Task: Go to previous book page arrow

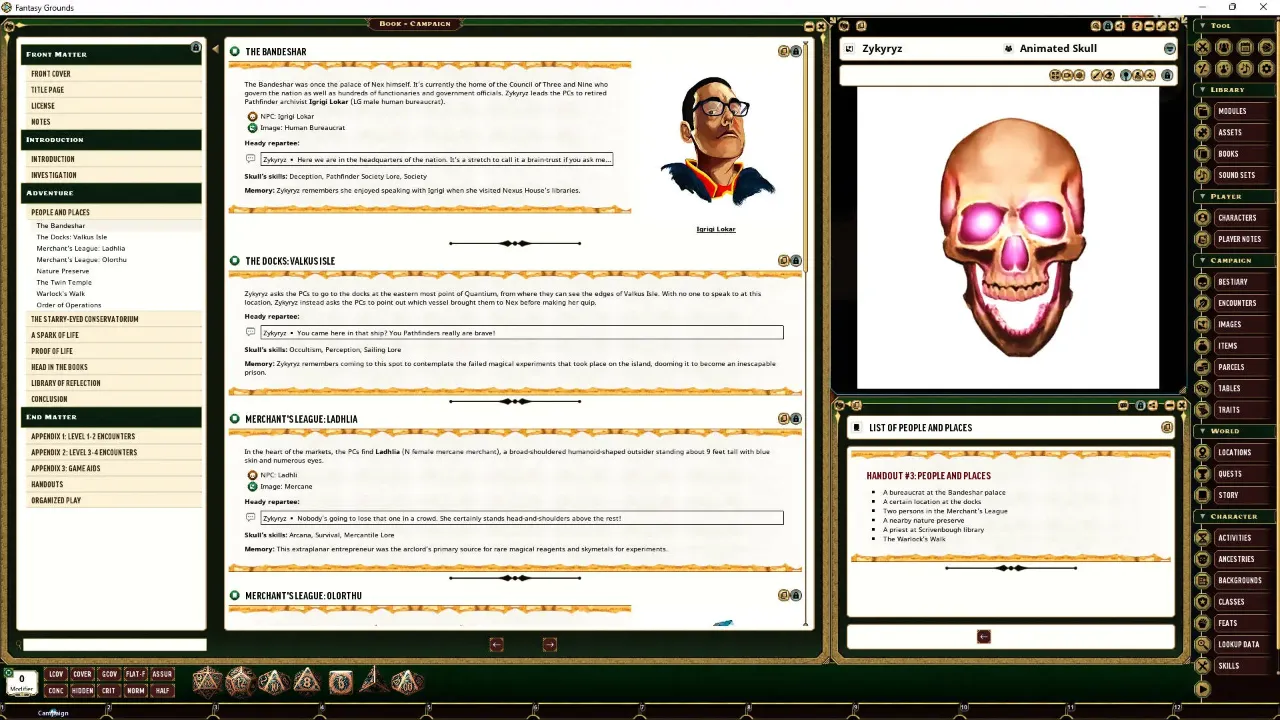Action: click(496, 644)
